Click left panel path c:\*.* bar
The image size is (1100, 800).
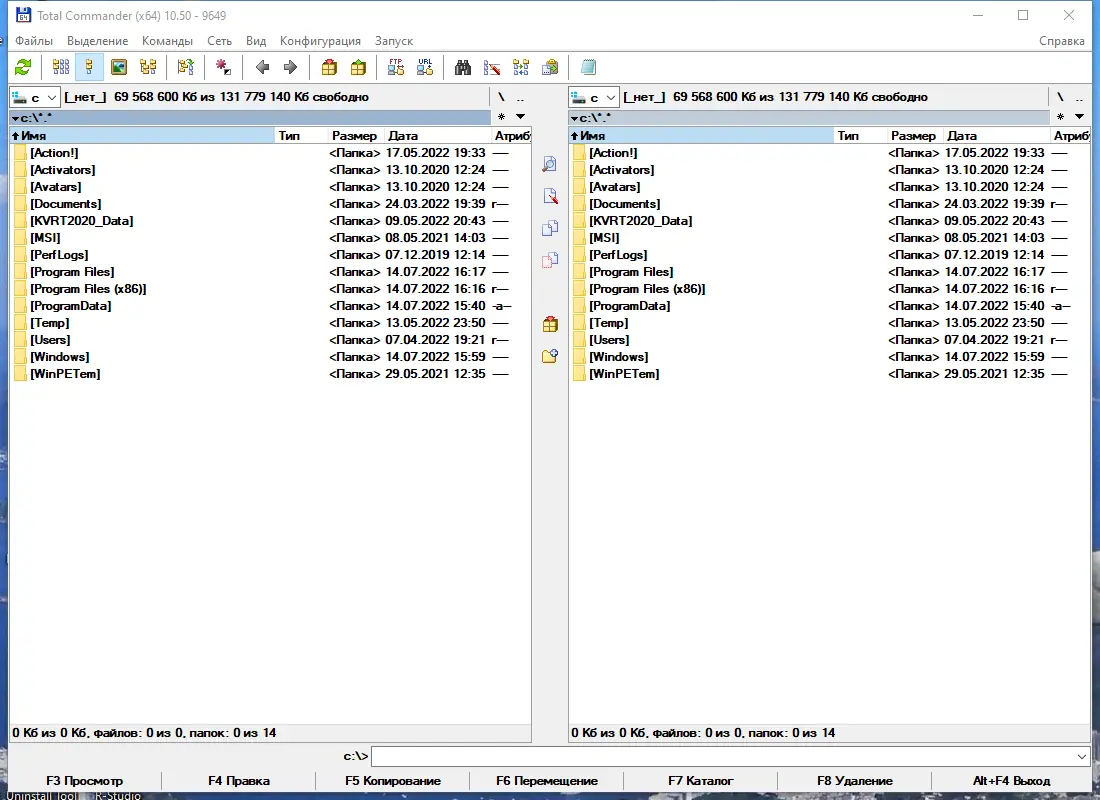click(250, 117)
